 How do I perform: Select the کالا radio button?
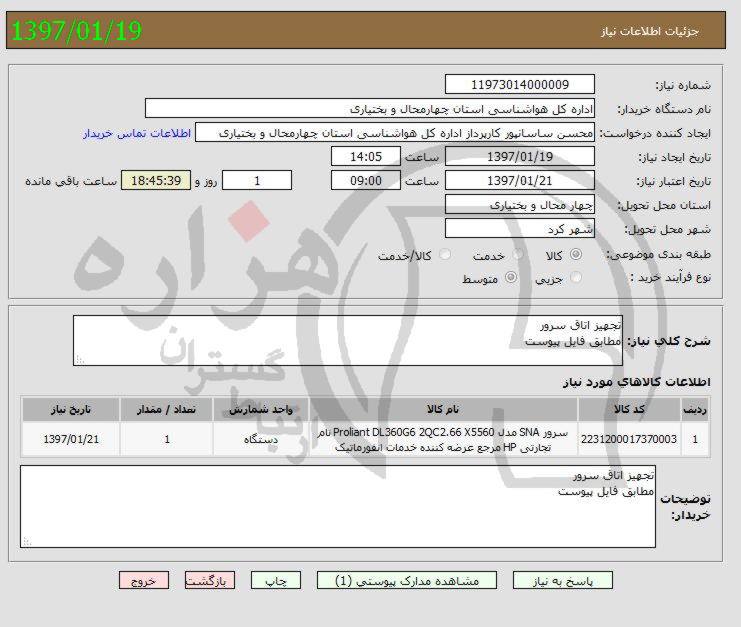(576, 255)
